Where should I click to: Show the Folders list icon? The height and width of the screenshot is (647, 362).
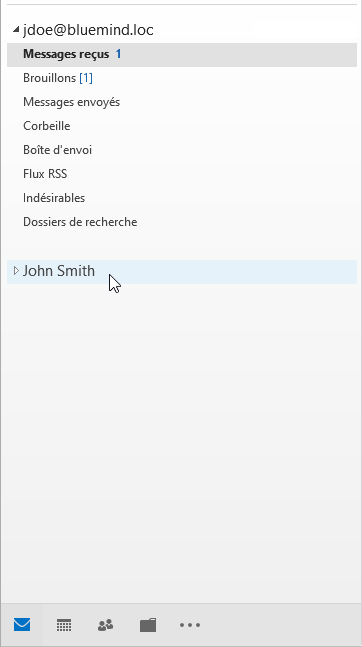pyautogui.click(x=148, y=625)
